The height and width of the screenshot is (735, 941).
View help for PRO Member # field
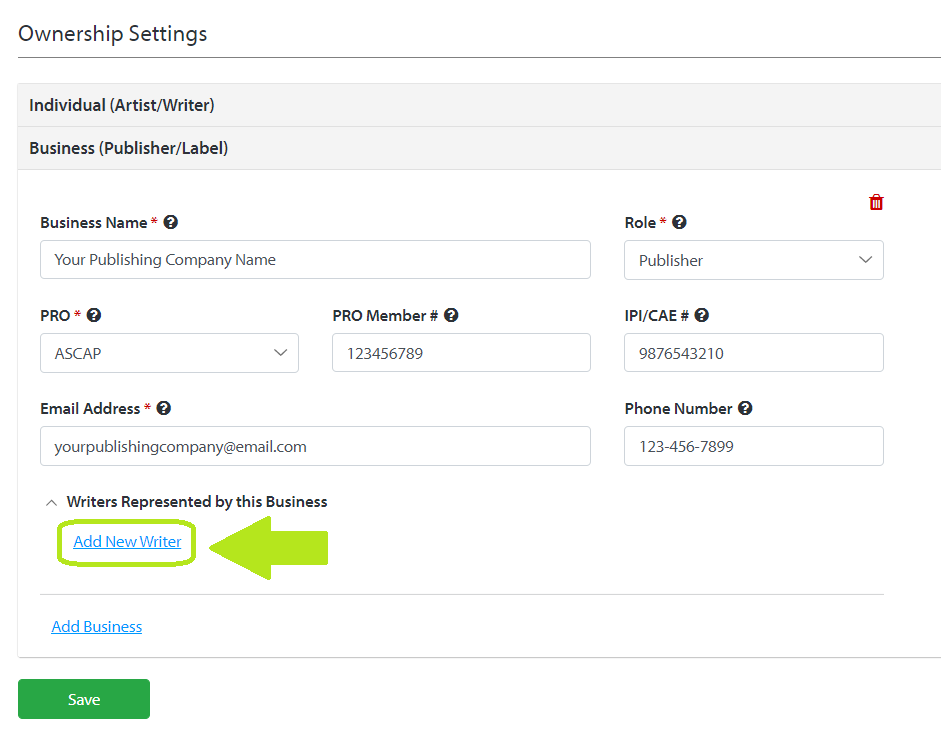click(x=451, y=315)
